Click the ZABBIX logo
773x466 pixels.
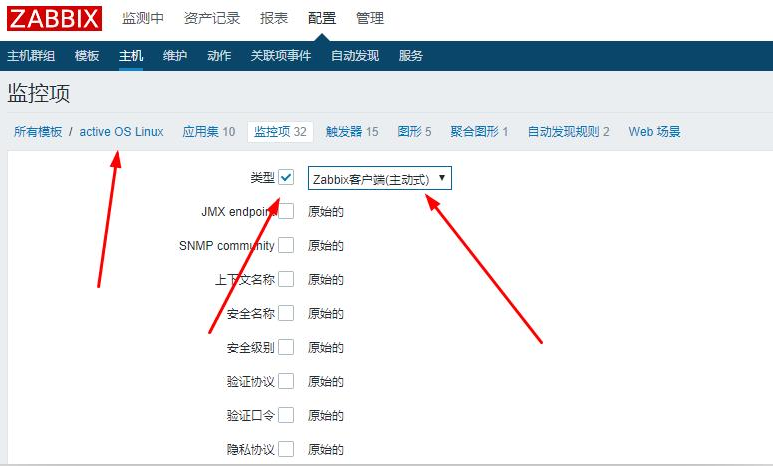[x=54, y=19]
